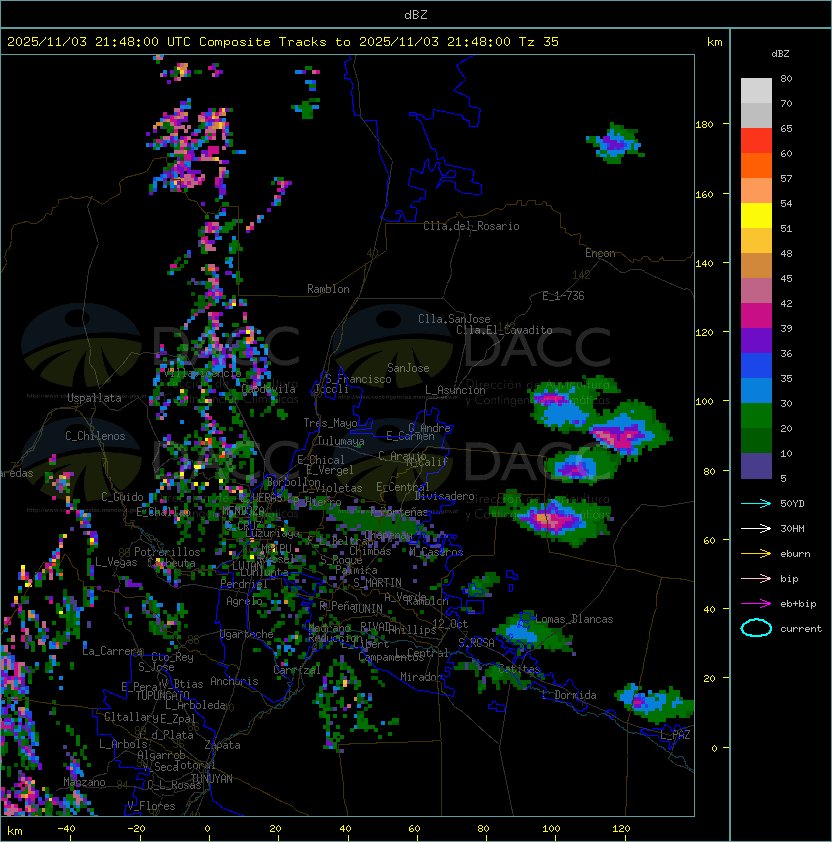This screenshot has height=842, width=832.
Task: Click the C_Chilenos place label
Action: (95, 435)
